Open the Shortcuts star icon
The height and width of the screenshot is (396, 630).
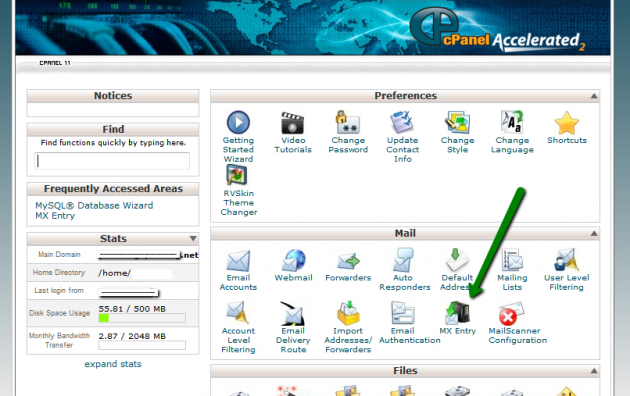(x=567, y=122)
